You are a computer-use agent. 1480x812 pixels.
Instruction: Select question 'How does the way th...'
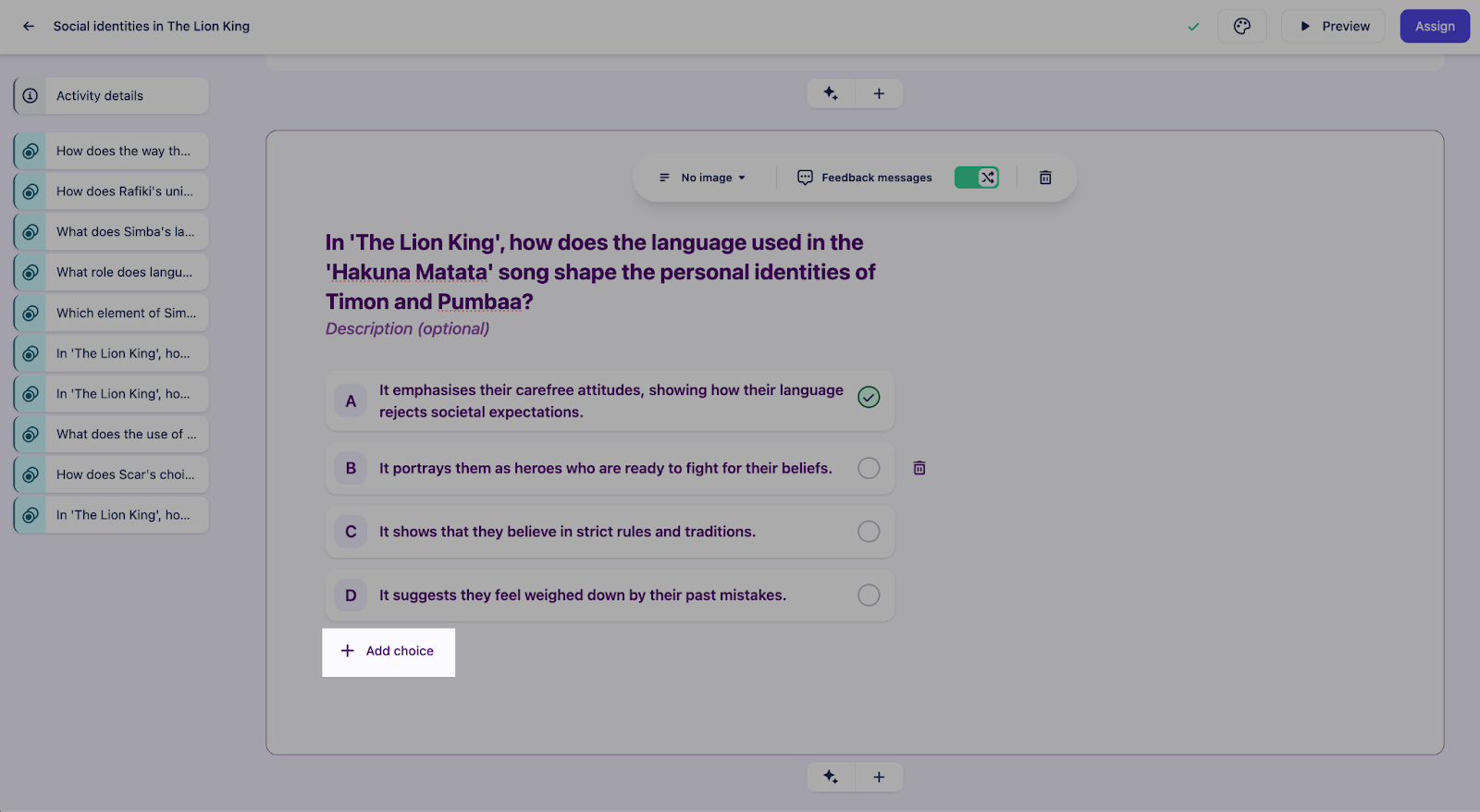(111, 151)
